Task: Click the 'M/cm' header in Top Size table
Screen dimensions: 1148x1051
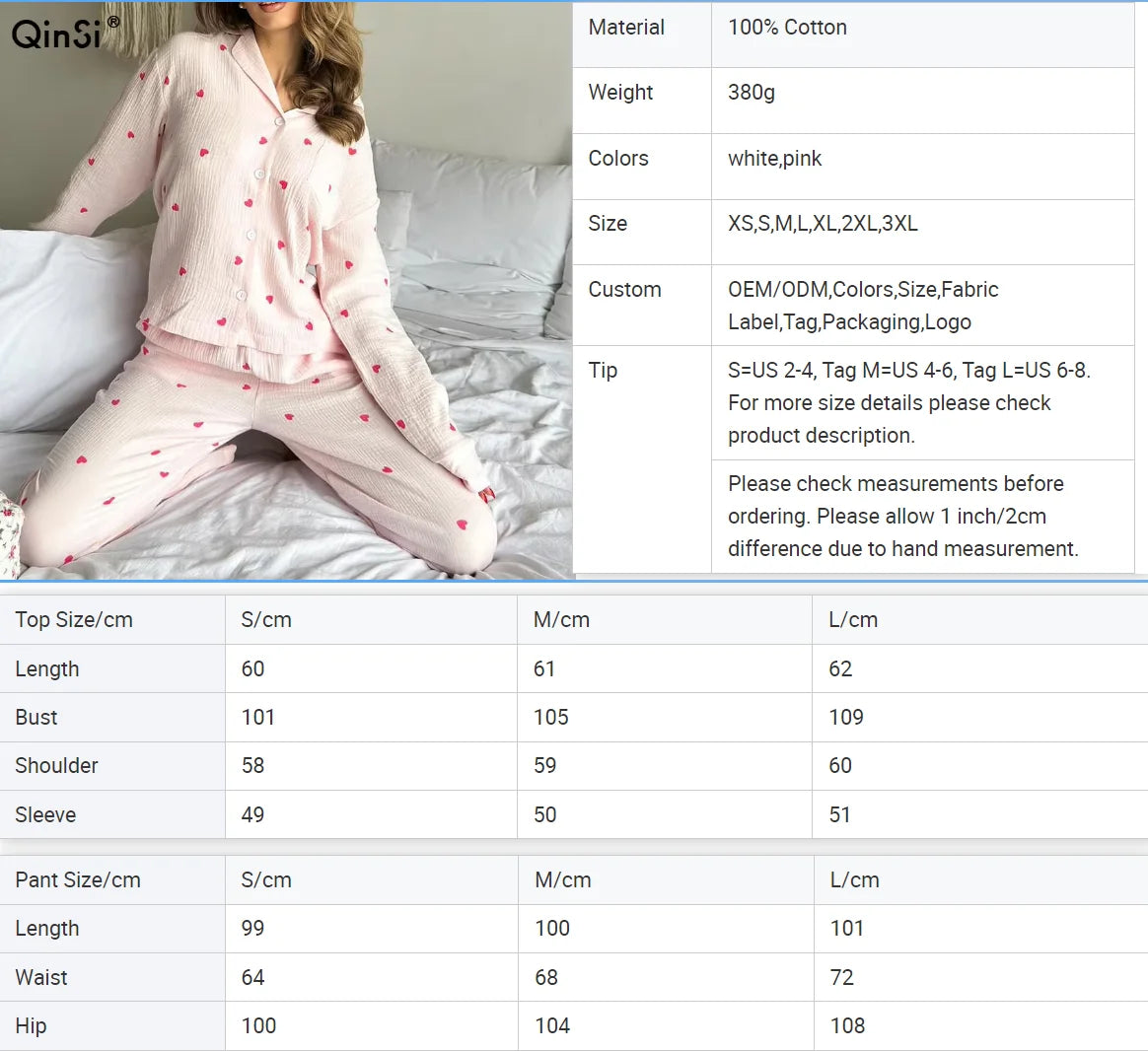Action: click(x=561, y=620)
